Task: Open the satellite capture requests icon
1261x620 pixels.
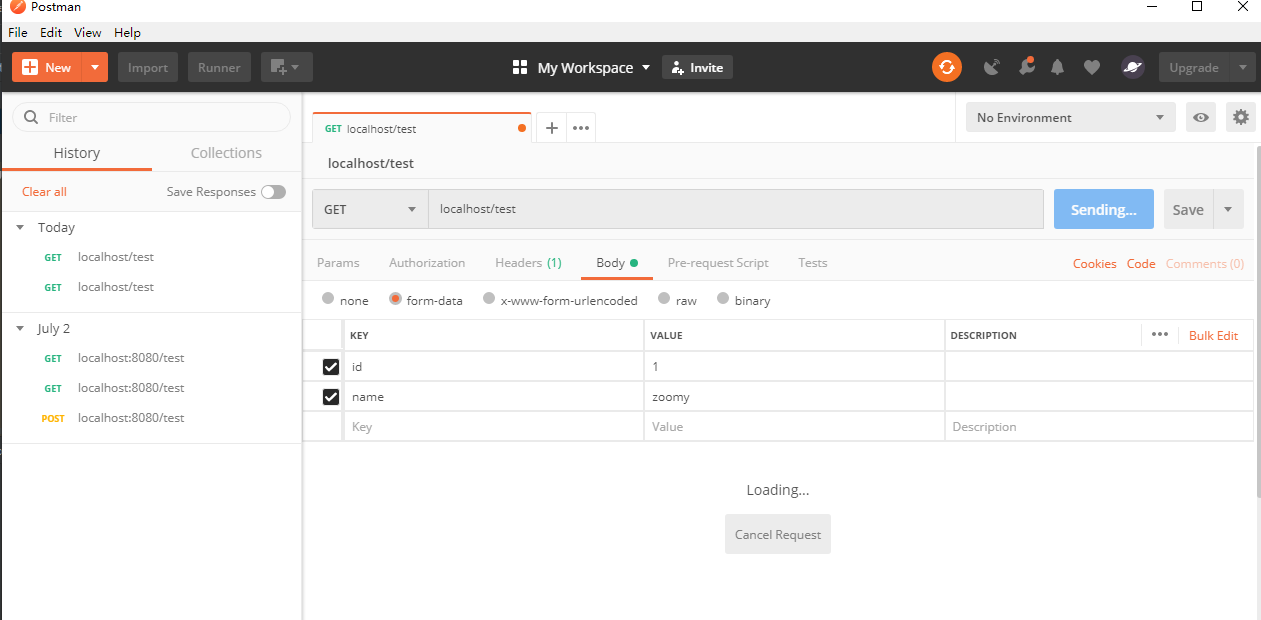Action: point(991,67)
